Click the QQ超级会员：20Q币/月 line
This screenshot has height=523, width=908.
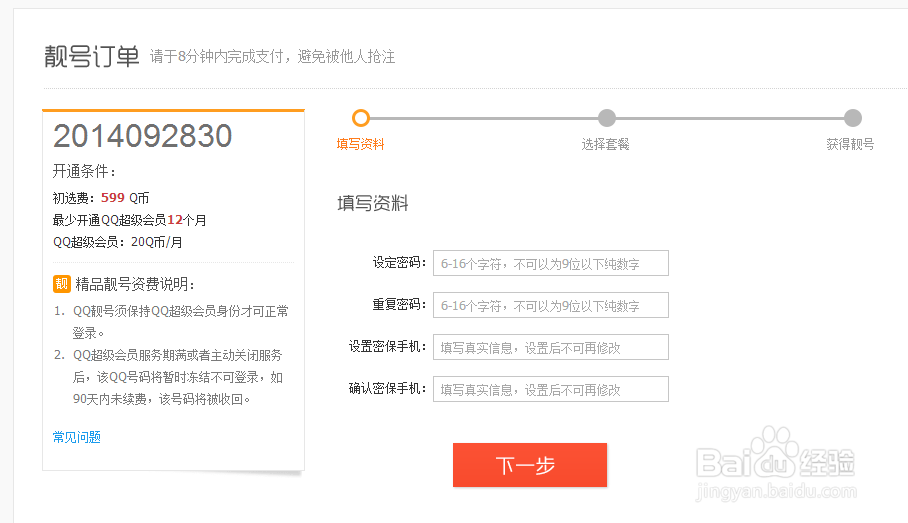[x=118, y=242]
